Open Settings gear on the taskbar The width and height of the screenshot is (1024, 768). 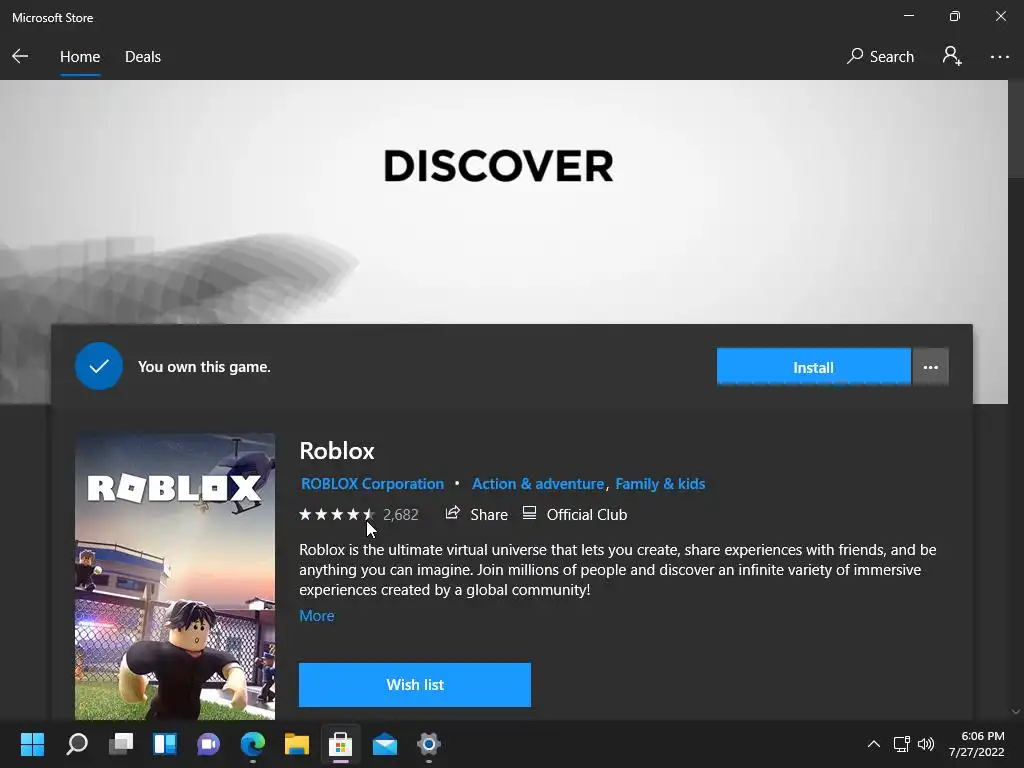(428, 744)
